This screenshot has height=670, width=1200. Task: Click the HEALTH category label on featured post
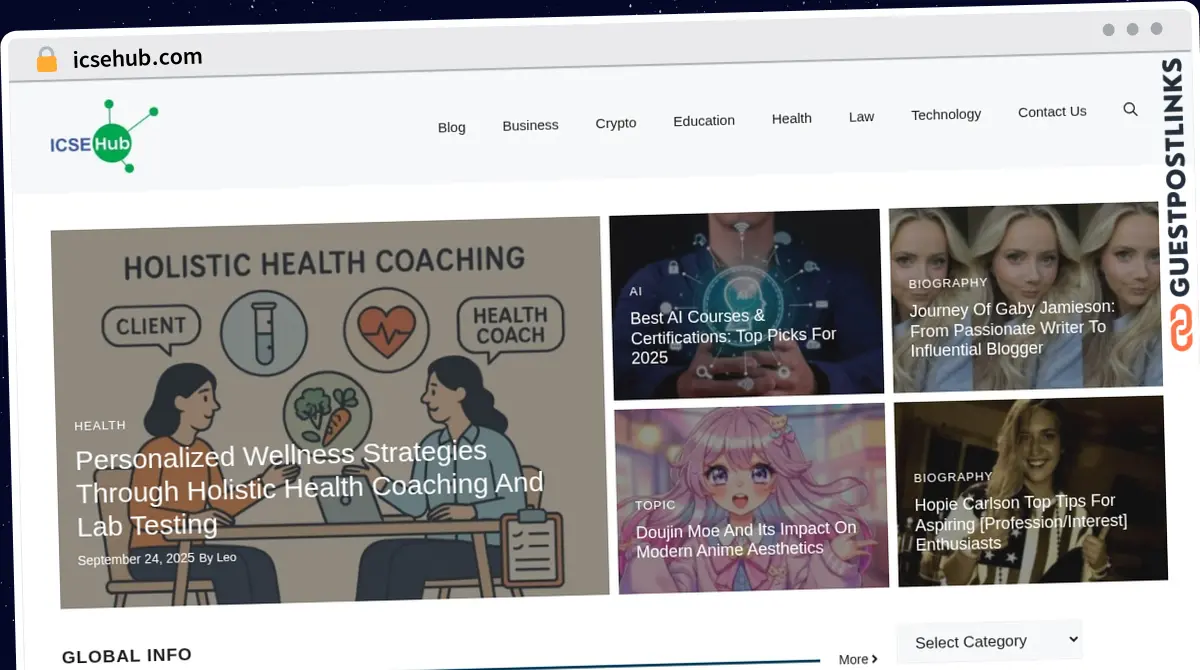point(100,425)
